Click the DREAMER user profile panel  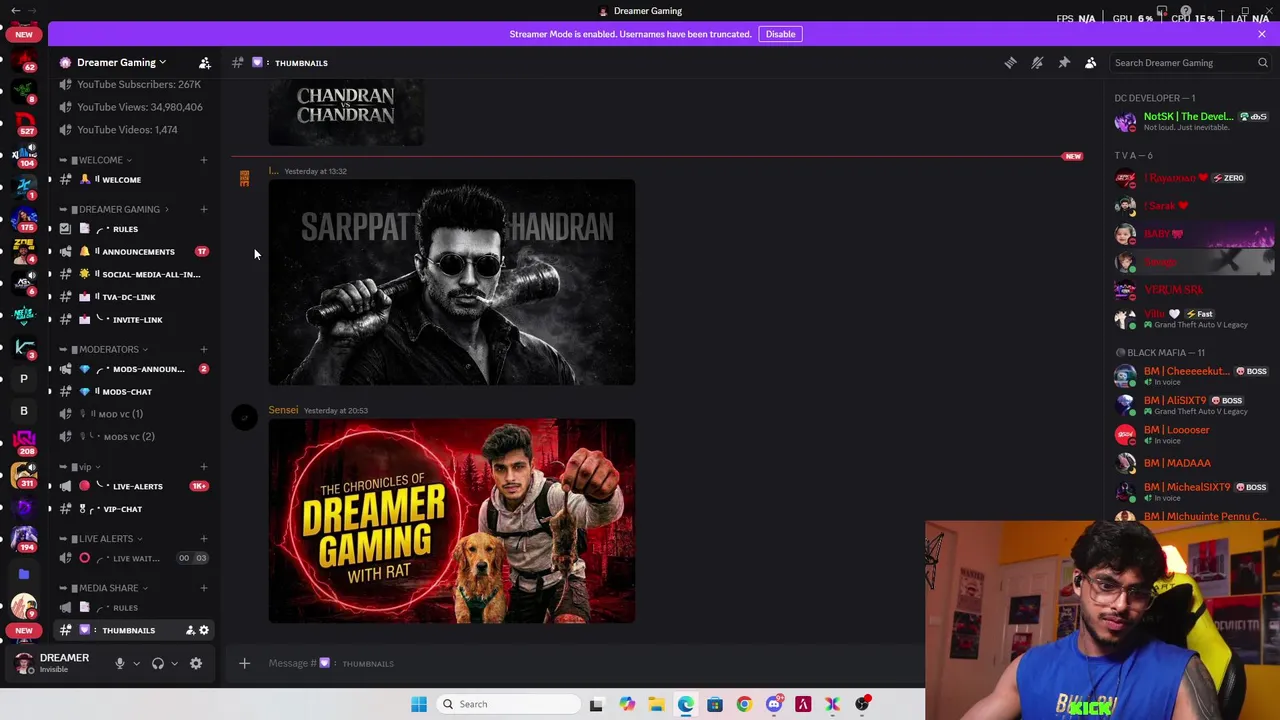[x=60, y=663]
